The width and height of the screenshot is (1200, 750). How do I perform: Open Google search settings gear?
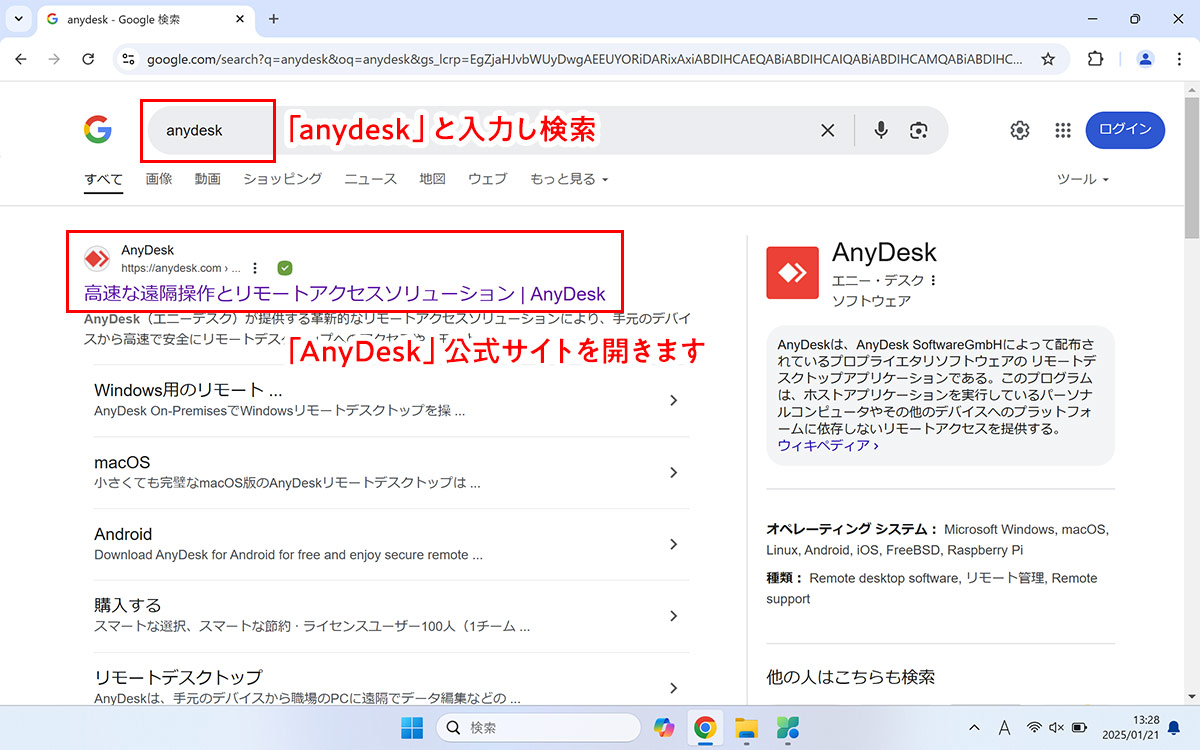[x=1020, y=130]
